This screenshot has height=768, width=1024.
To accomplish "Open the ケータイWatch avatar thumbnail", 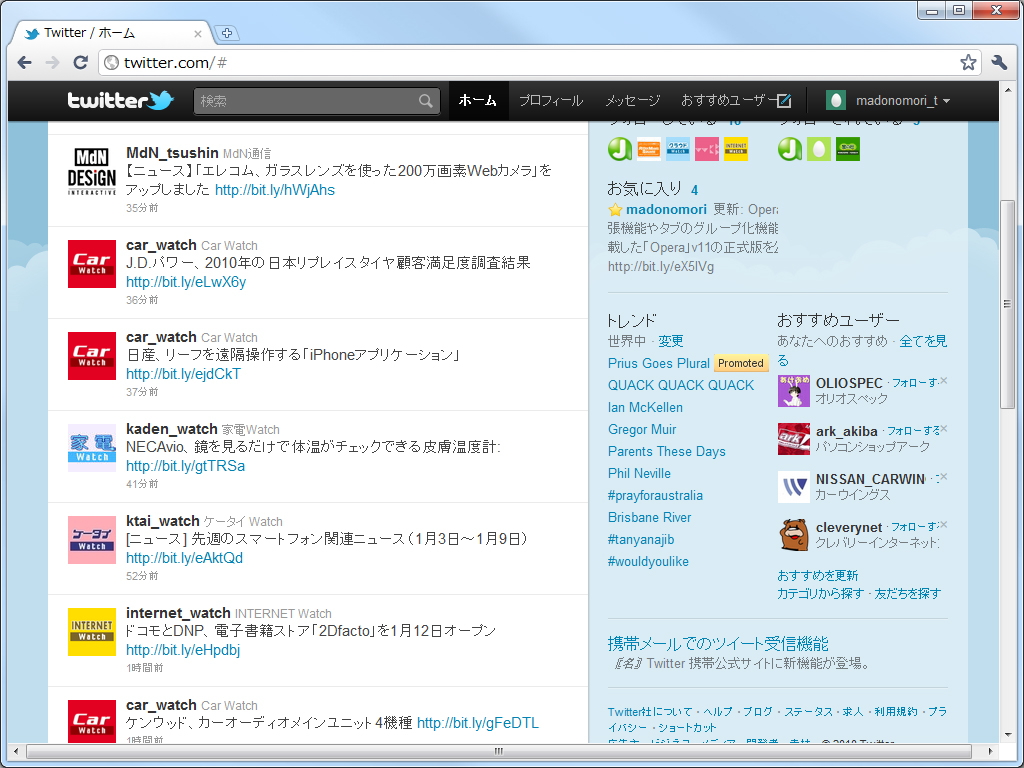I will (x=91, y=538).
